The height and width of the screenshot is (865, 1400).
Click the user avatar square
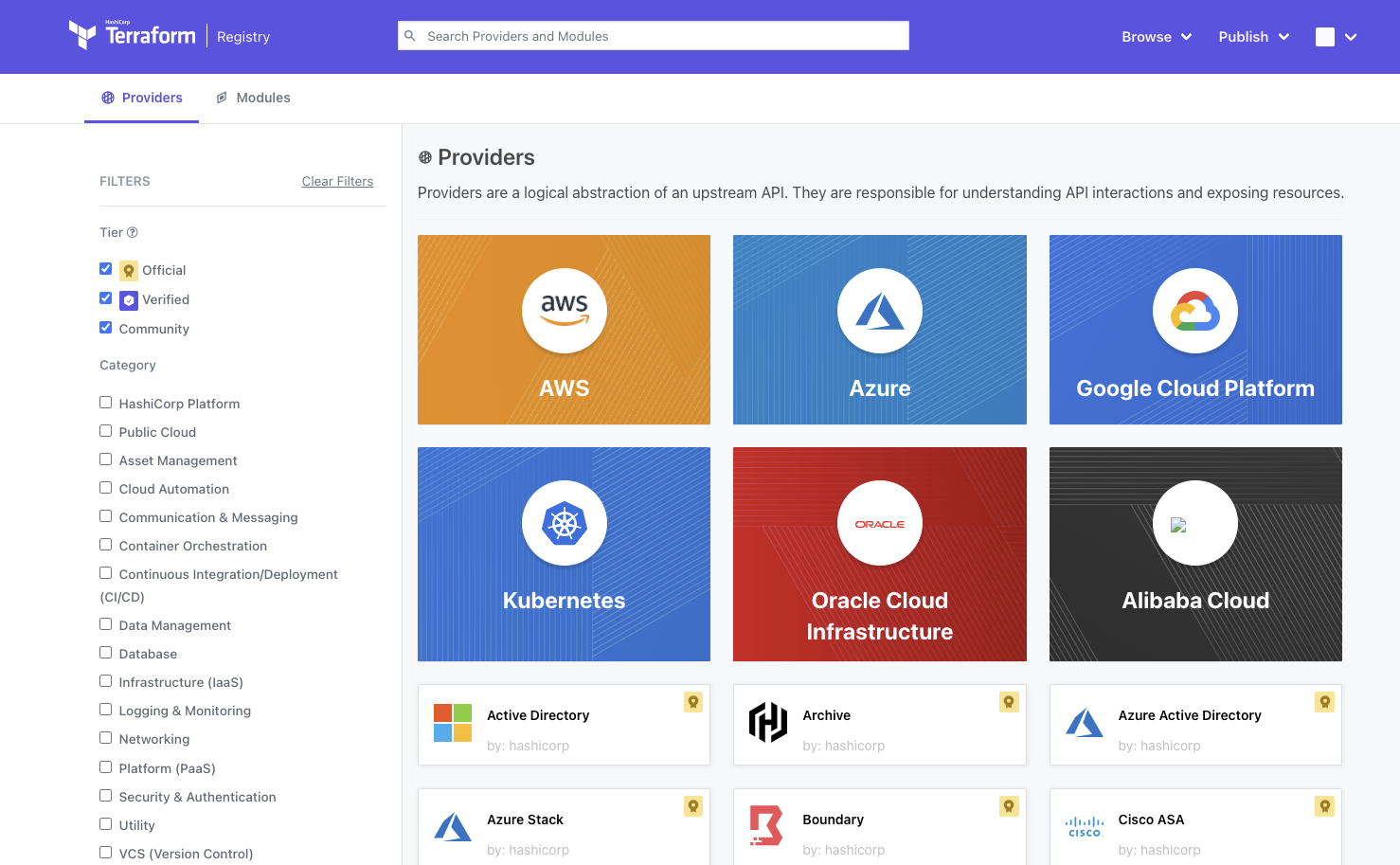tap(1325, 37)
